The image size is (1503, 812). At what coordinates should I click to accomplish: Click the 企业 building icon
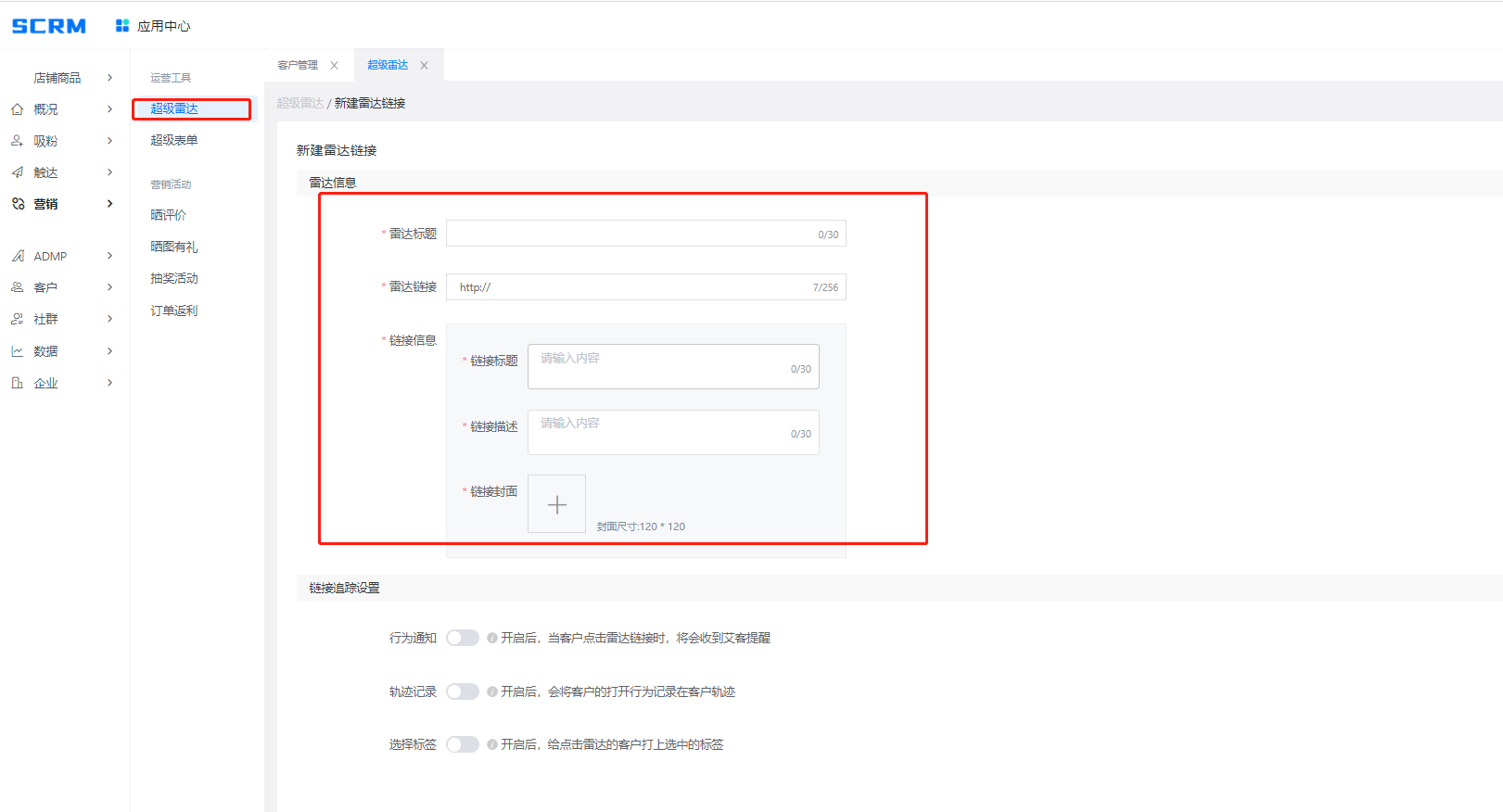point(18,383)
